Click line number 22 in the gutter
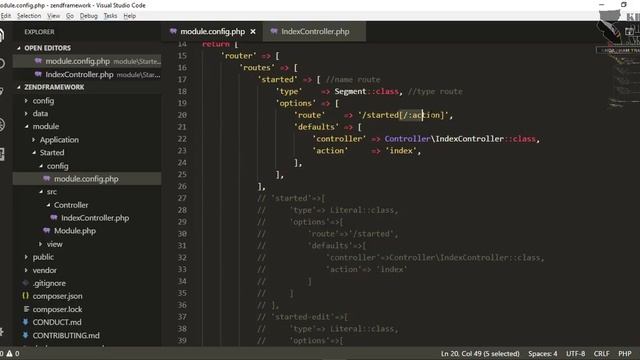Image resolution: width=640 pixels, height=360 pixels. pyautogui.click(x=182, y=139)
